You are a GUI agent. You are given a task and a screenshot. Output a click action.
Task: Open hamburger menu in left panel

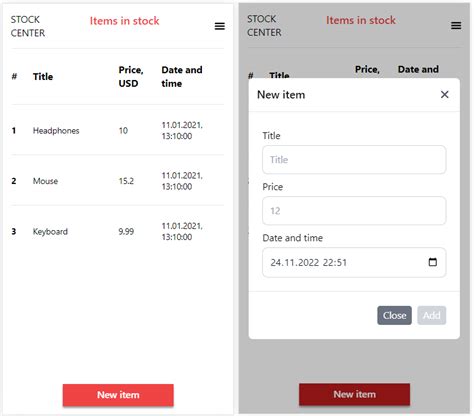tap(219, 26)
